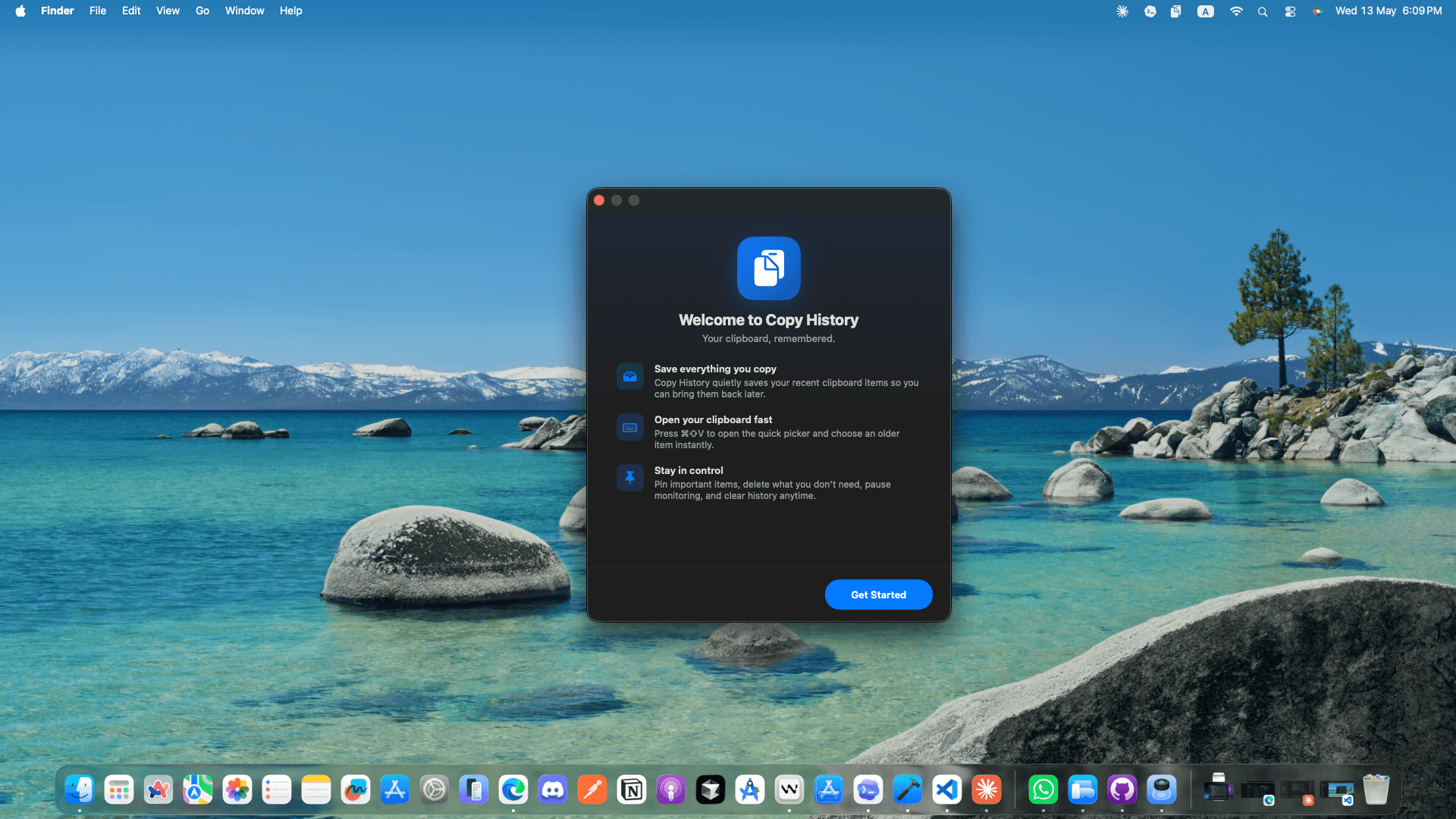The width and height of the screenshot is (1456, 819).
Task: Open GitHub Desktop from the Dock
Action: pyautogui.click(x=1122, y=790)
